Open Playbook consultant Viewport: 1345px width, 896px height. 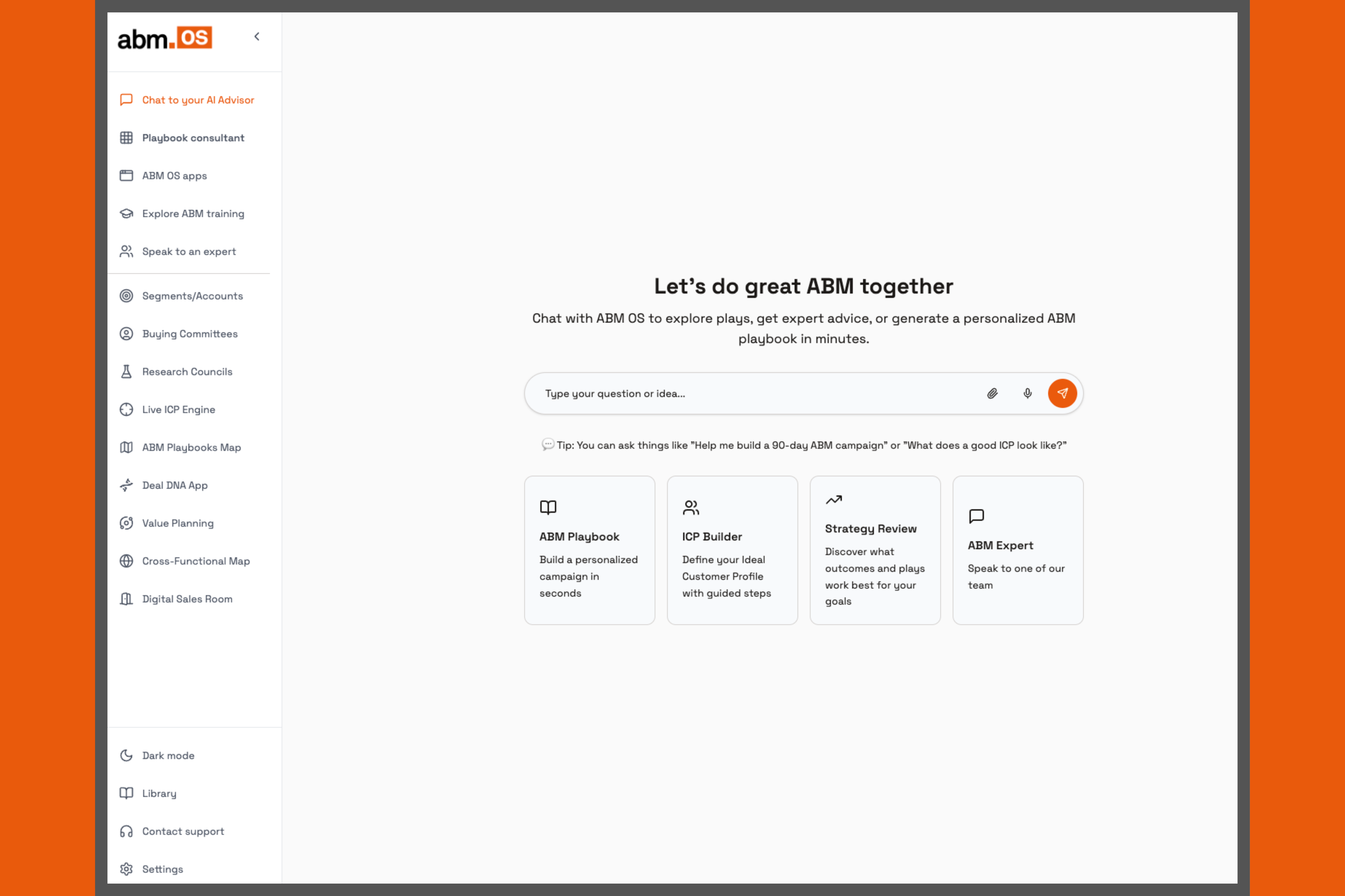click(193, 137)
